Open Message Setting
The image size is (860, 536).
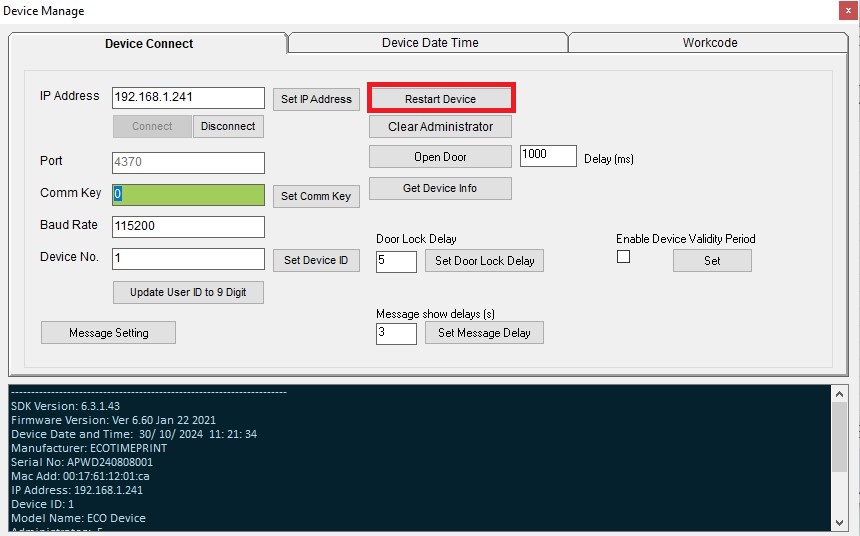click(x=109, y=333)
